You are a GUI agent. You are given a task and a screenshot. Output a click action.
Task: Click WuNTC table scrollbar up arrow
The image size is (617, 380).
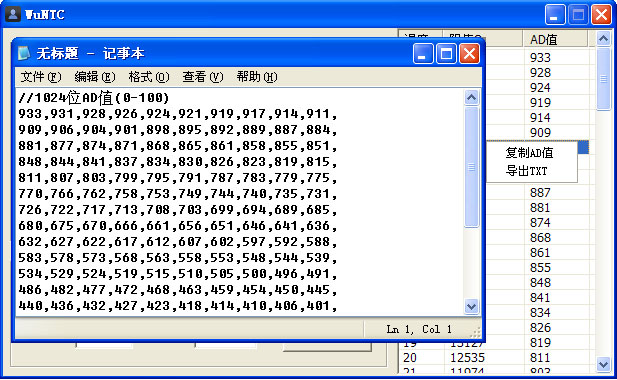pos(603,39)
